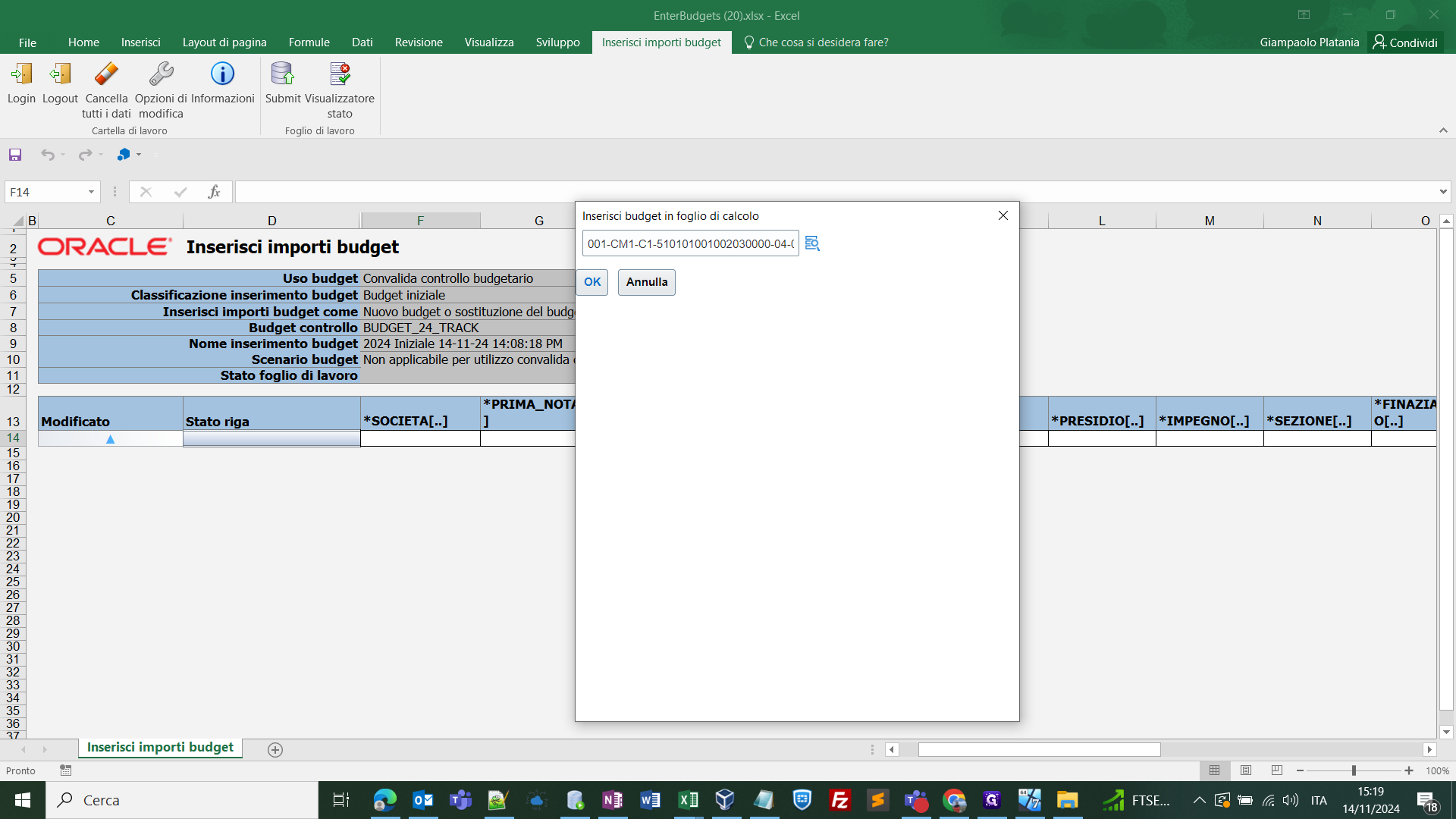Image resolution: width=1456 pixels, height=819 pixels.
Task: Click the zoom in plus button
Action: (1409, 770)
